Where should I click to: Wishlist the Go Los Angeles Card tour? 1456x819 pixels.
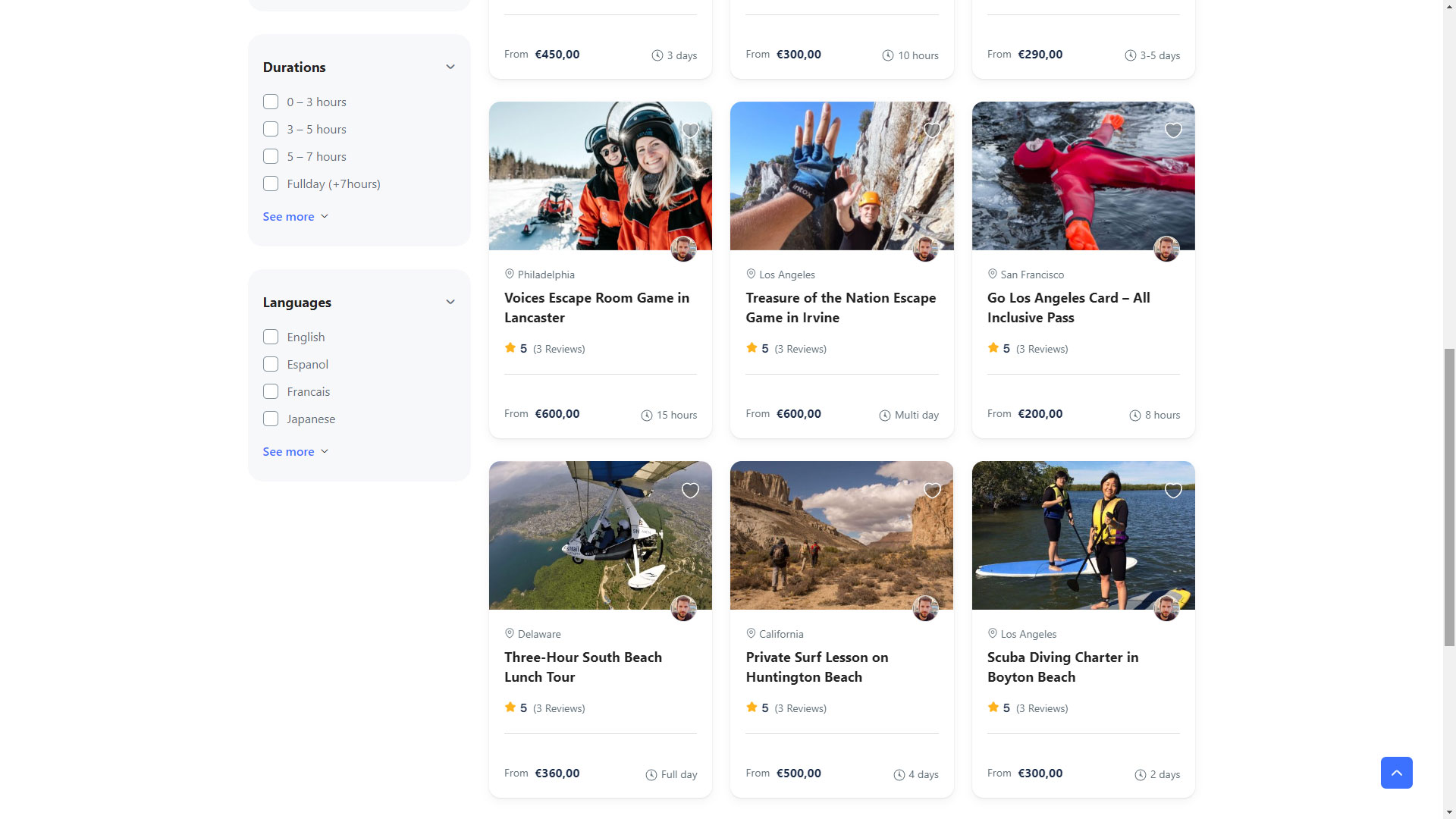click(1173, 130)
